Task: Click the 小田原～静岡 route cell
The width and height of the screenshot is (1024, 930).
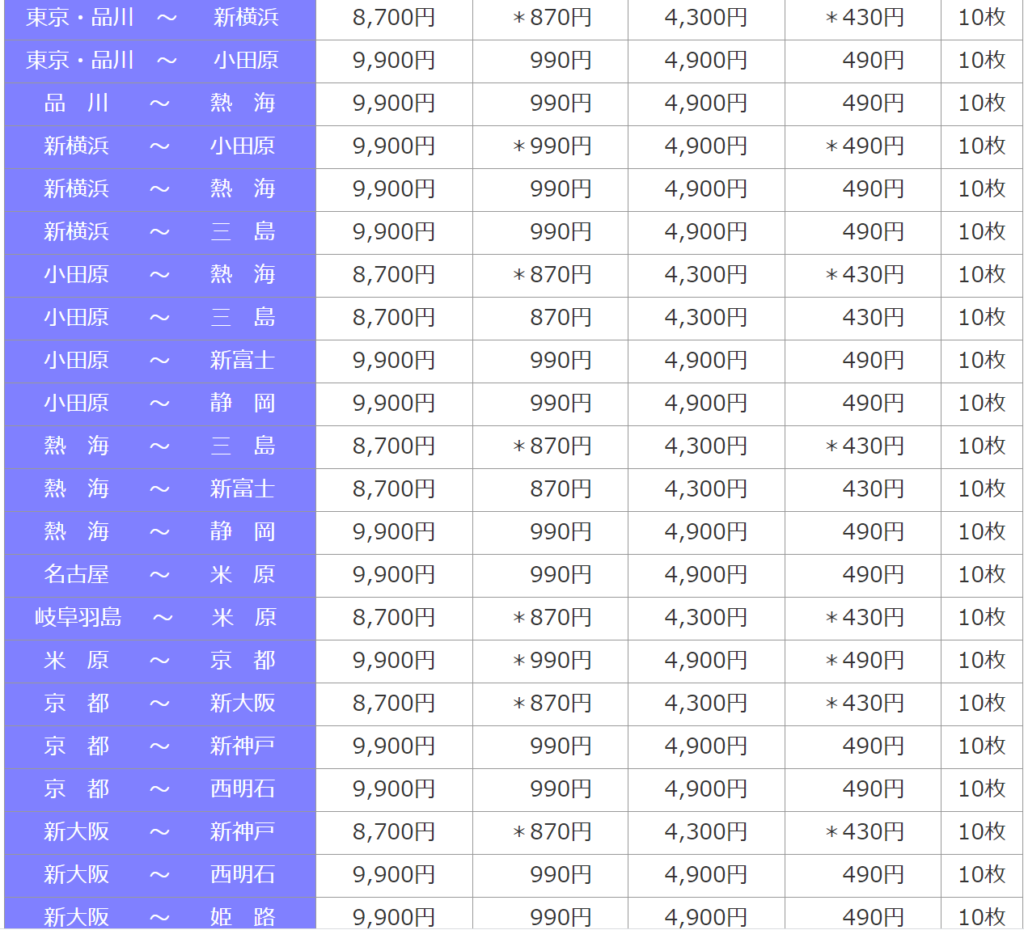Action: point(160,403)
